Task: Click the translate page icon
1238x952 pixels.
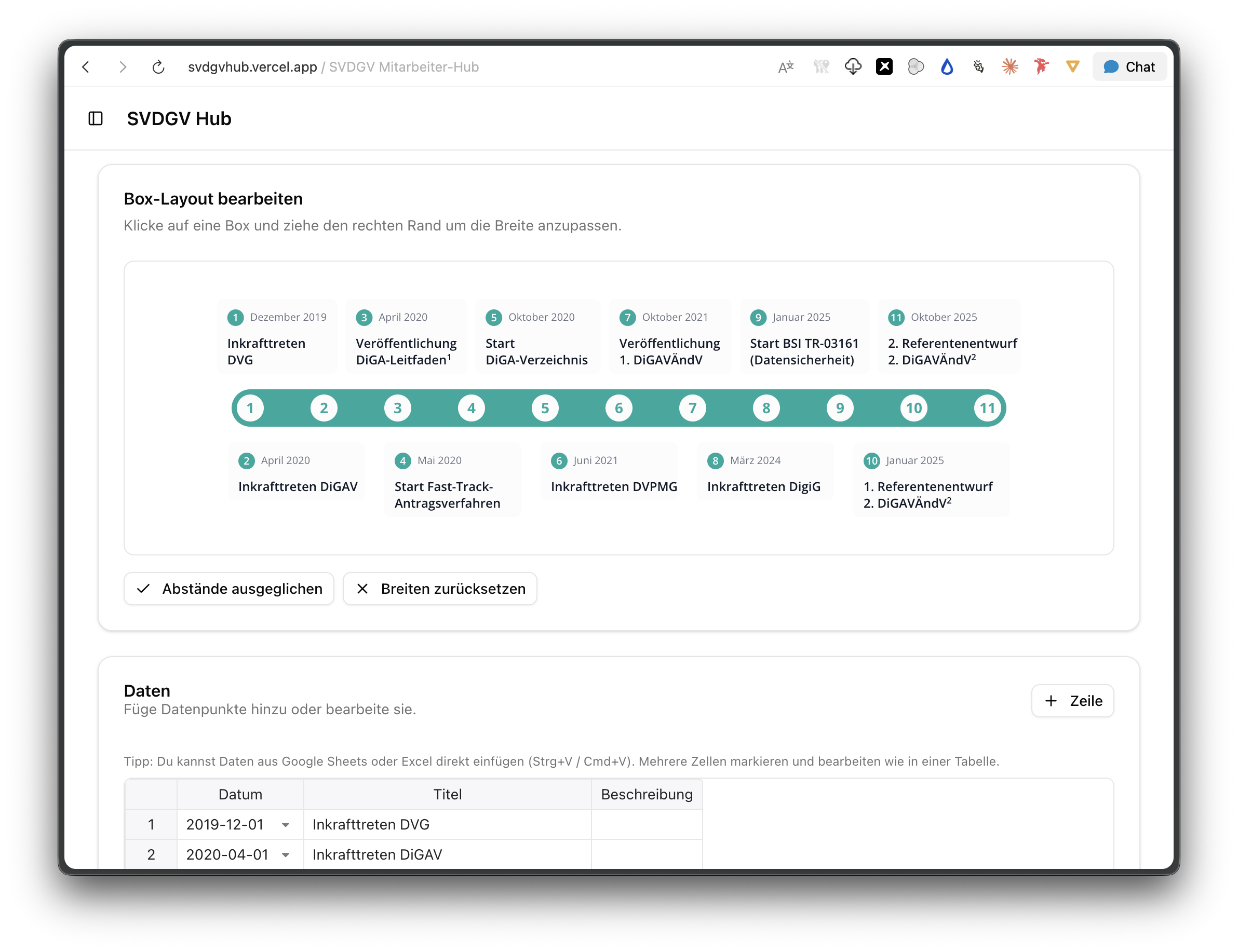Action: point(786,67)
